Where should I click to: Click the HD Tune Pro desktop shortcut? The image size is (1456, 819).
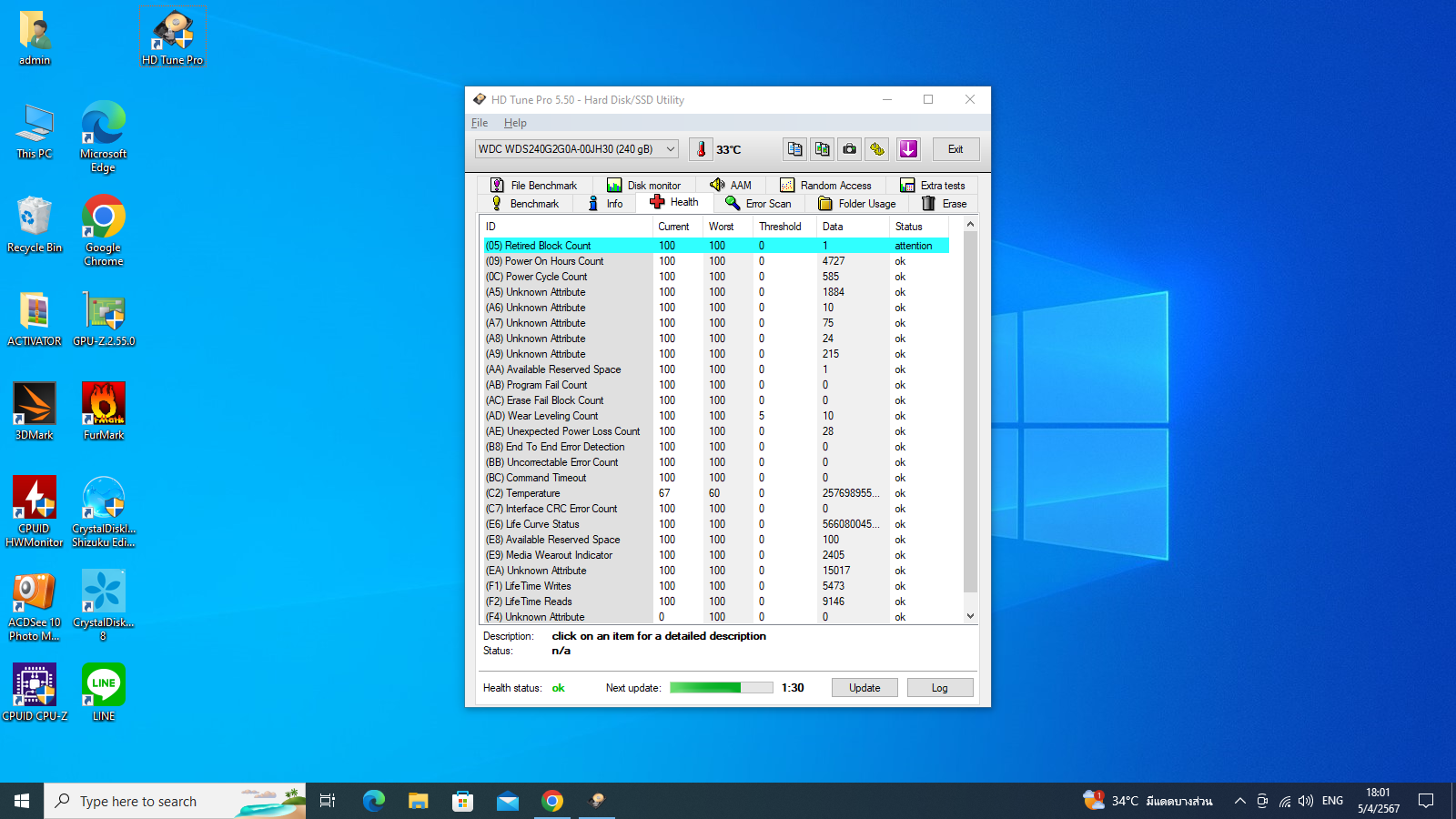(173, 38)
